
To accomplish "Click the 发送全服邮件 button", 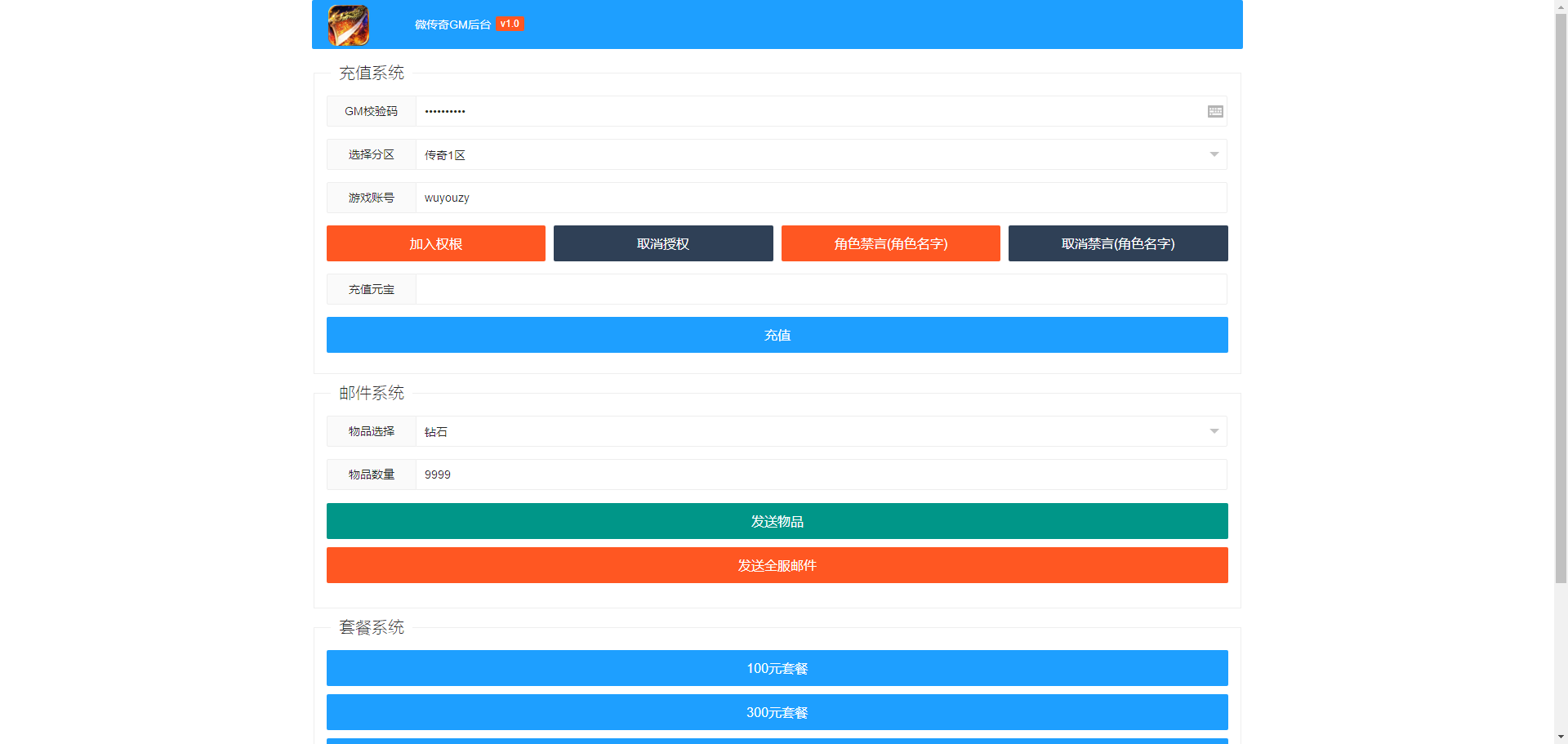I will [x=777, y=565].
